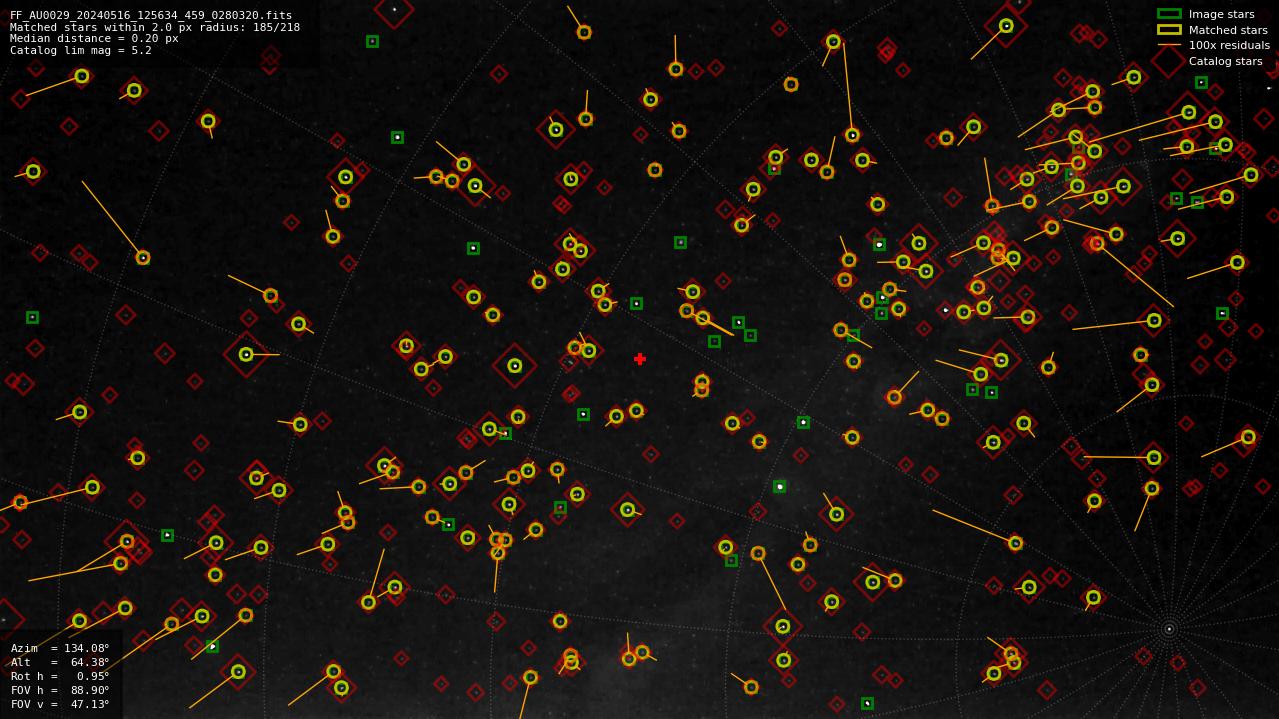Click the red cross center marker
Image resolution: width=1279 pixels, height=719 pixels.
point(640,359)
